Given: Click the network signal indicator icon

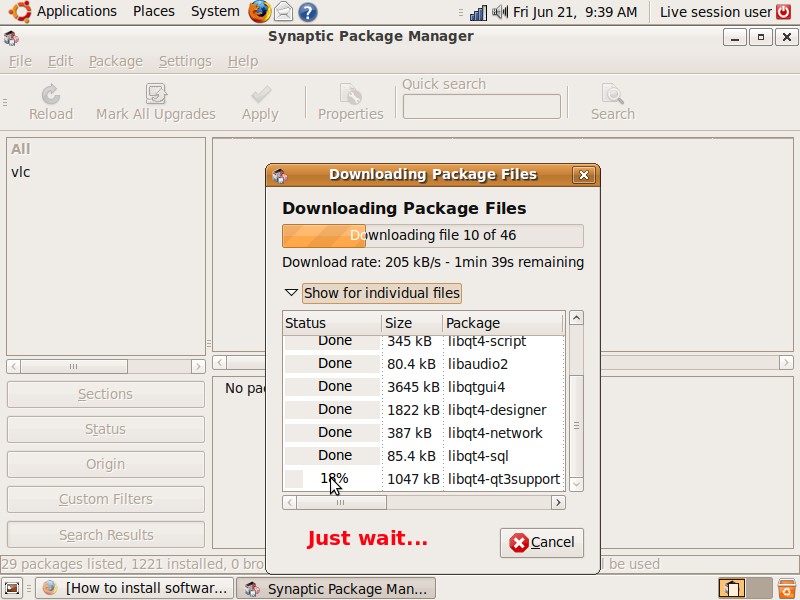Looking at the screenshot, I should (478, 12).
